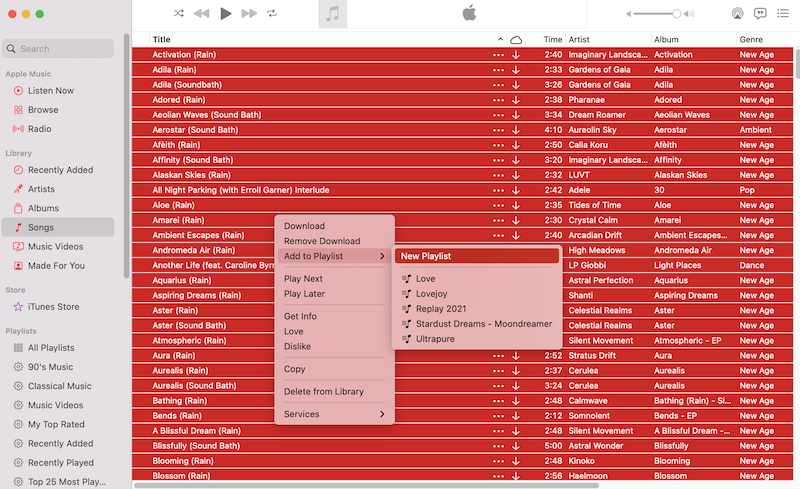Skip to the next track
800x489 pixels.
tap(249, 14)
